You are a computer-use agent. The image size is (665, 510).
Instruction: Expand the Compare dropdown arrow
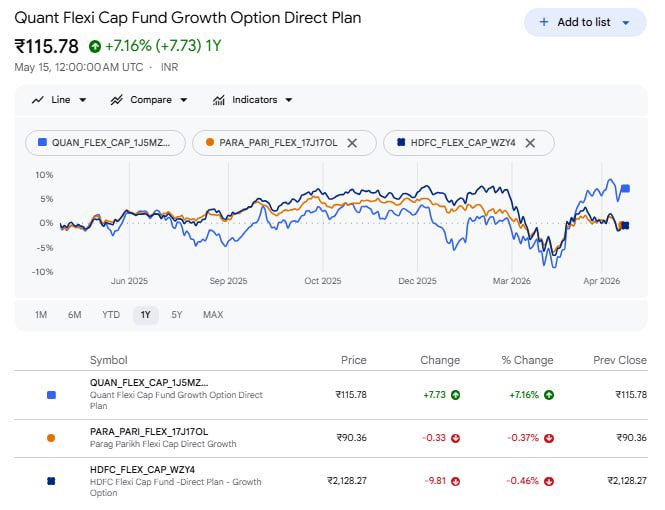click(184, 100)
